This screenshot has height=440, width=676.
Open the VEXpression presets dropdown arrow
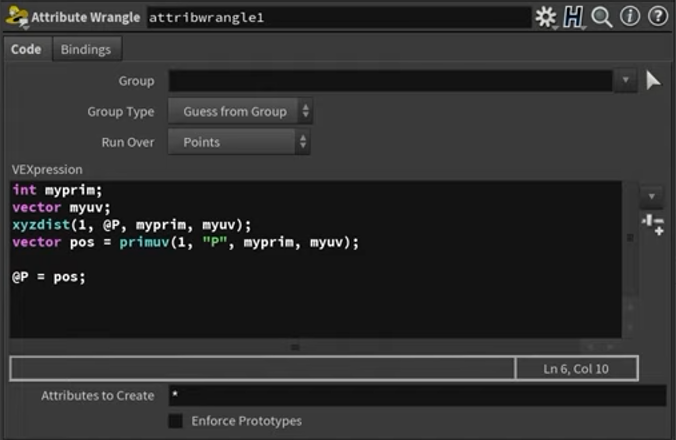(651, 196)
